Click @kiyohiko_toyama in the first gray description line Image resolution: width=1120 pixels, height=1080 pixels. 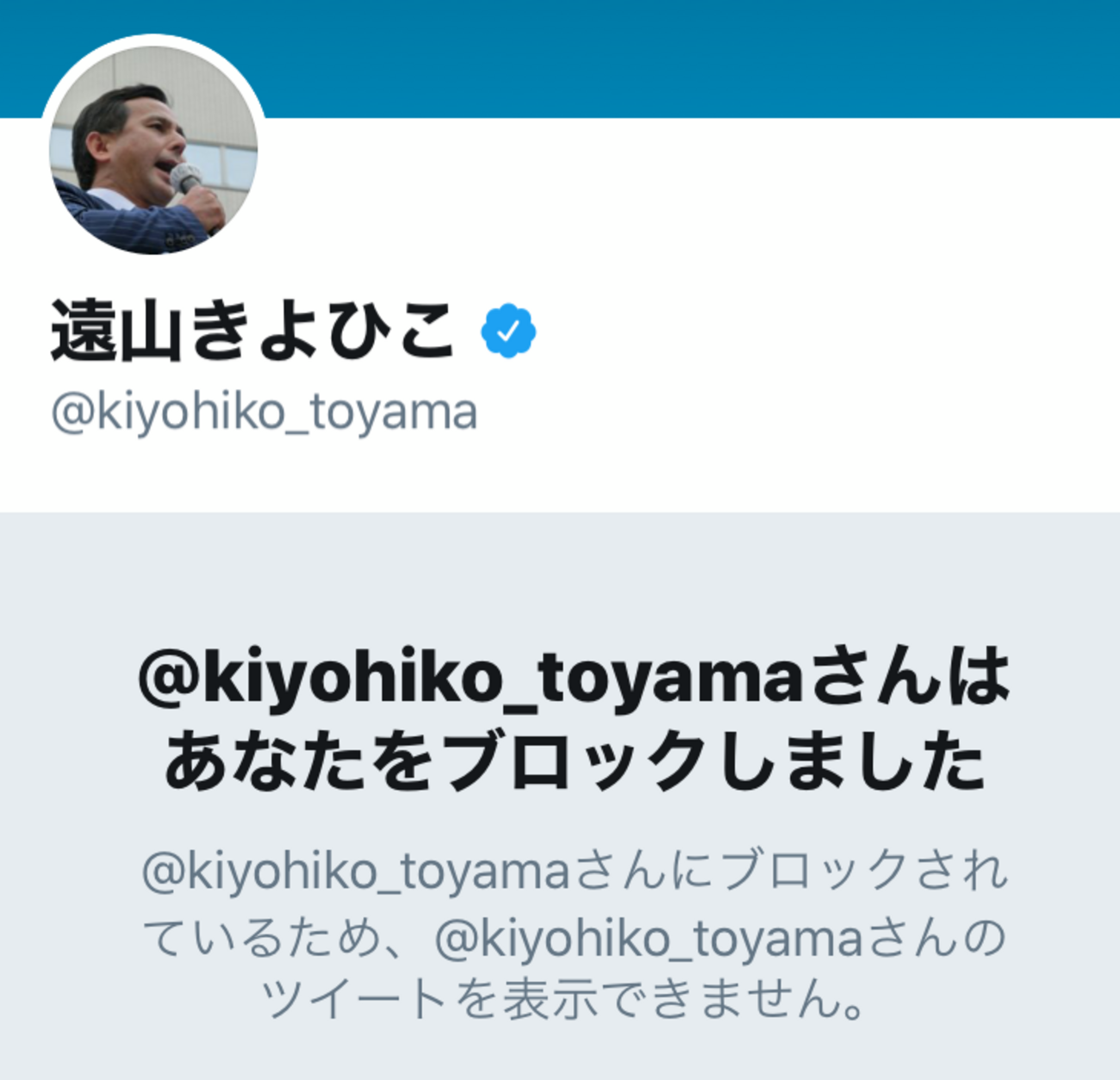pyautogui.click(x=355, y=871)
